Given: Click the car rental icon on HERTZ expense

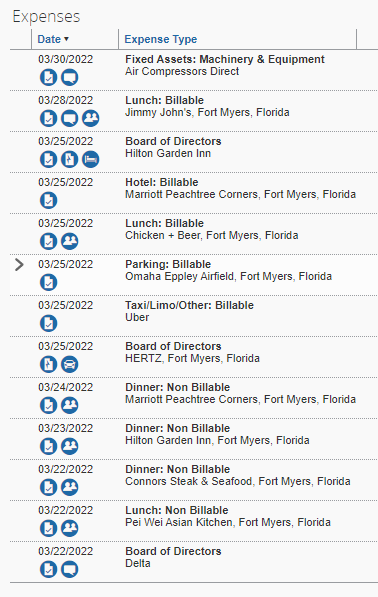Looking at the screenshot, I should click(70, 364).
